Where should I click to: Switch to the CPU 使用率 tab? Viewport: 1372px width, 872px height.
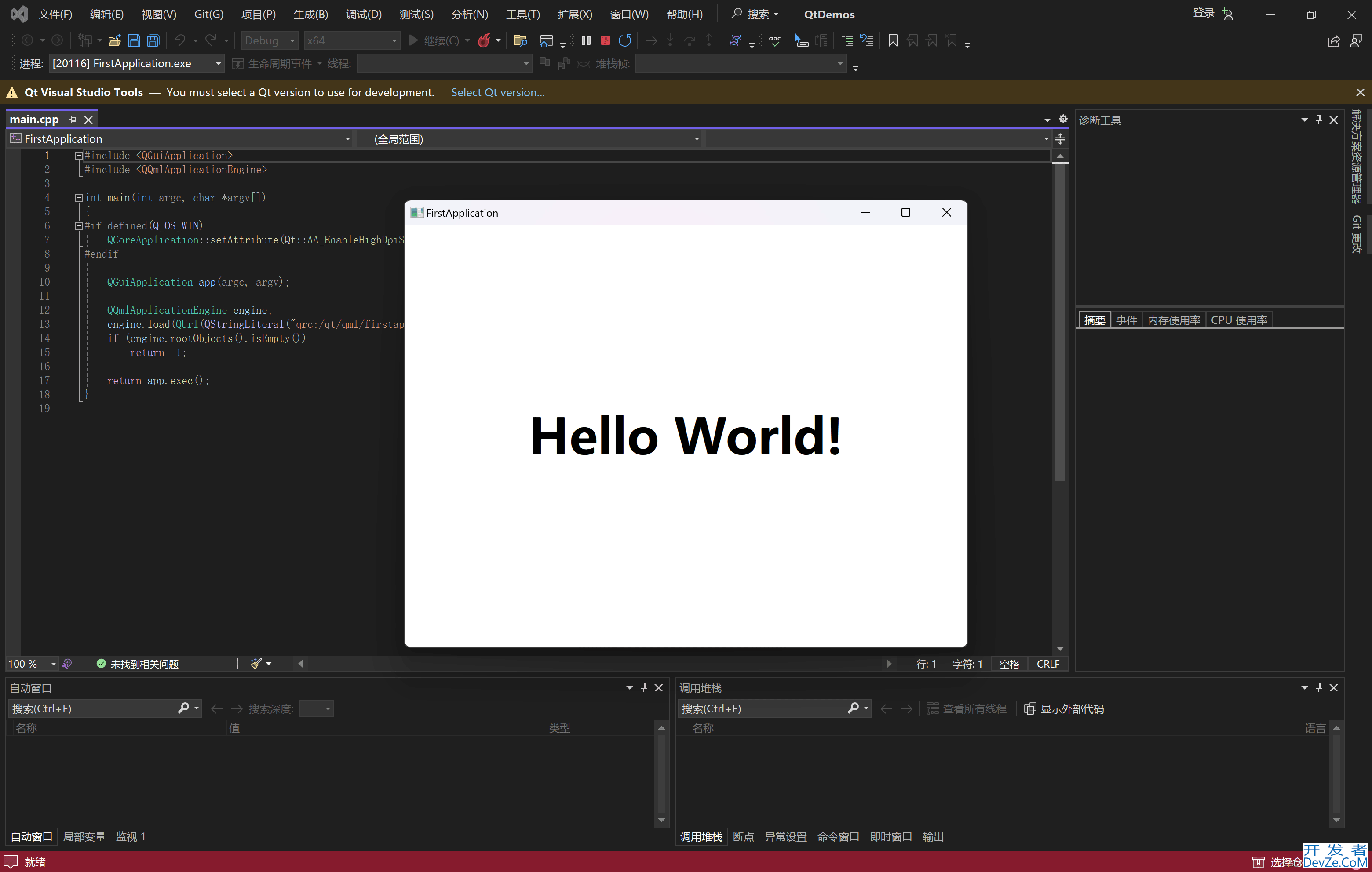tap(1239, 320)
